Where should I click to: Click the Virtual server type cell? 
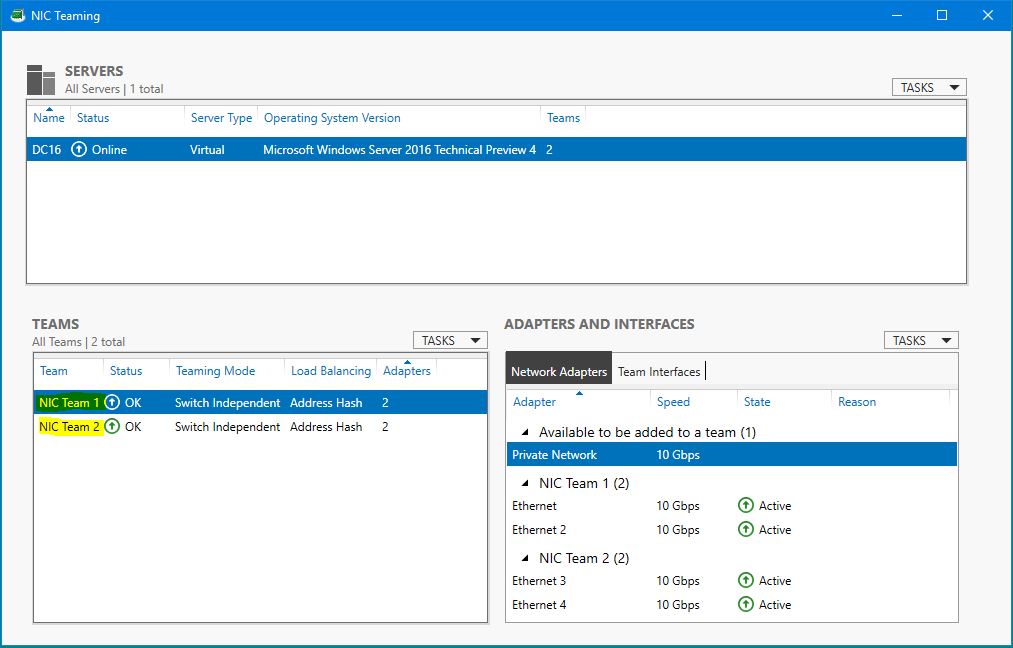[207, 149]
